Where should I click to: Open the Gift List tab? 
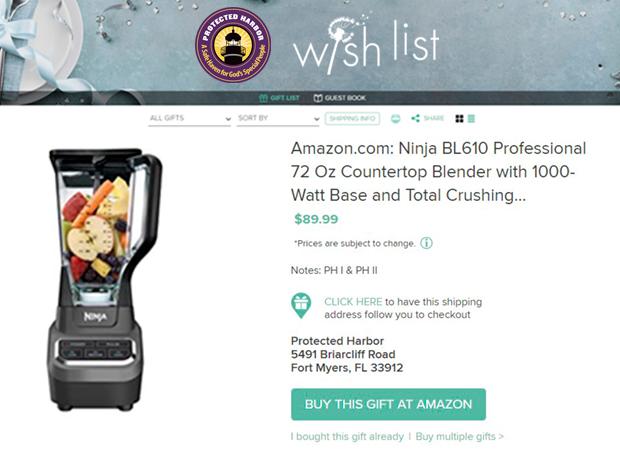click(279, 98)
